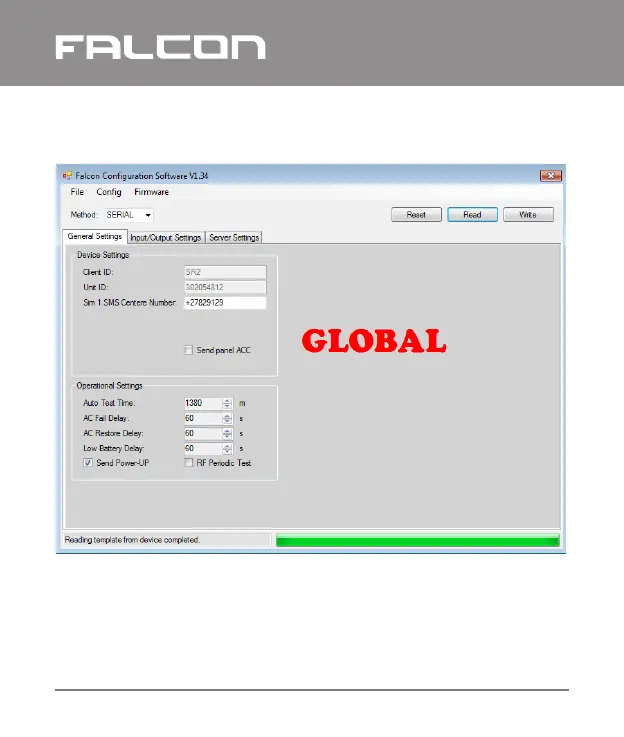The height and width of the screenshot is (737, 624).
Task: Enable the Send panel ACC checkbox
Action: pyautogui.click(x=188, y=350)
